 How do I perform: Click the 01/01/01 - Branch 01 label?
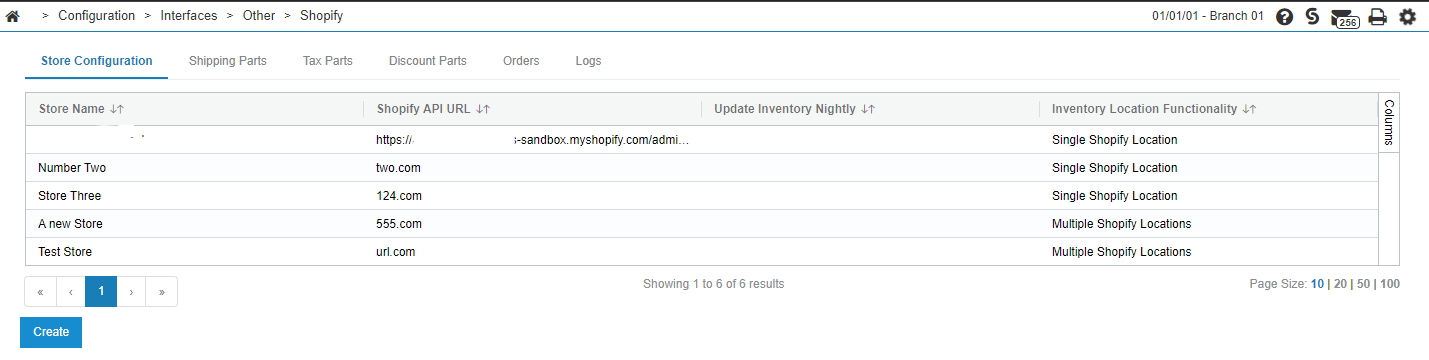pos(1208,17)
